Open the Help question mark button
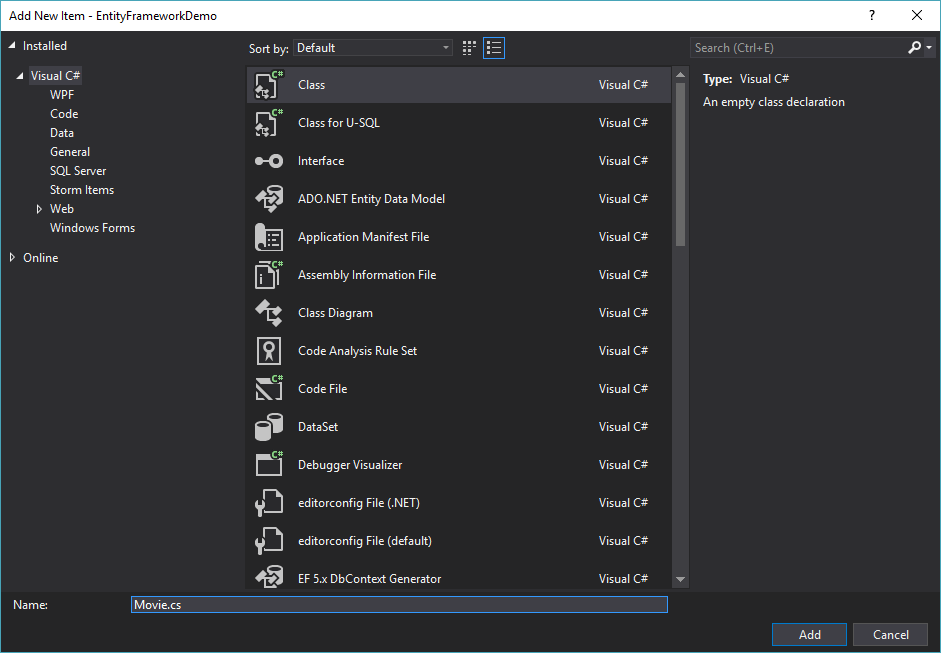Image resolution: width=941 pixels, height=653 pixels. [872, 16]
